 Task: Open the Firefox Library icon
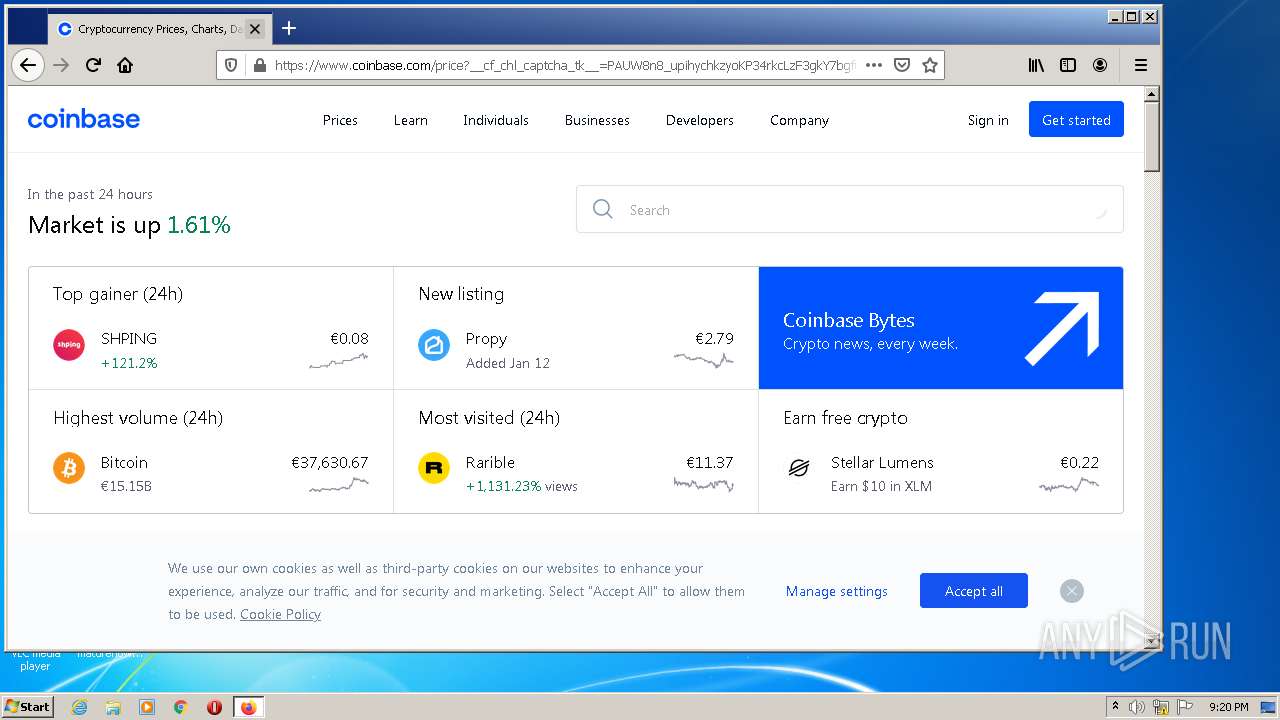click(1036, 65)
